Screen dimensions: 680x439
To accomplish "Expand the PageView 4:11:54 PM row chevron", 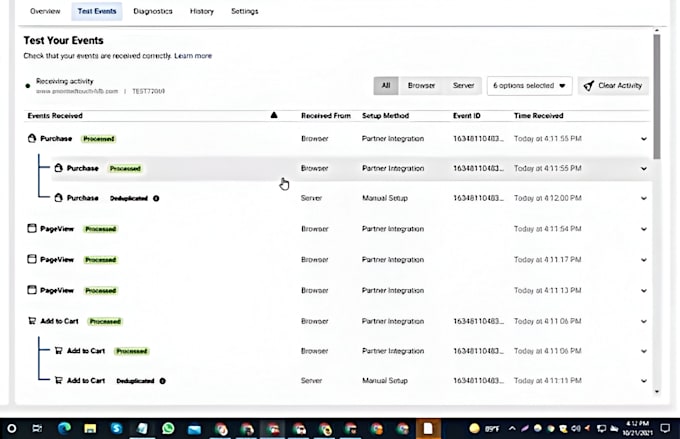I will pyautogui.click(x=644, y=229).
